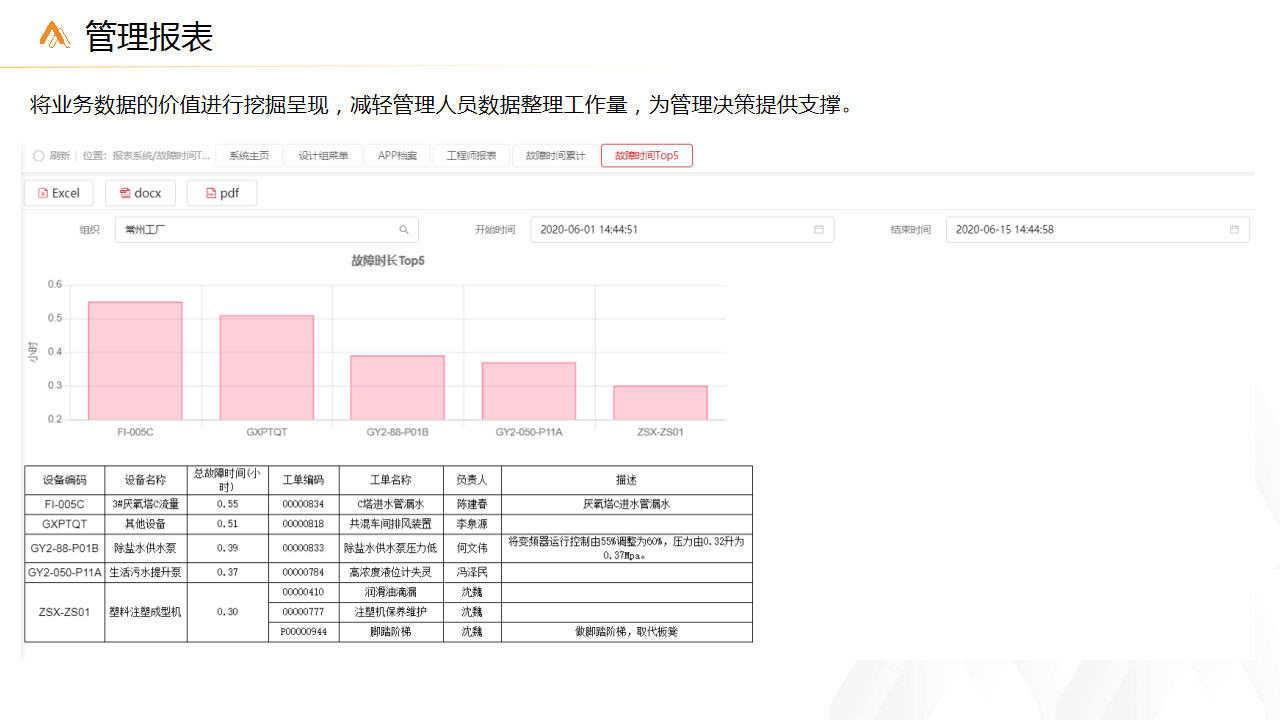Click work order number 00000818
The height and width of the screenshot is (720, 1280).
pyautogui.click(x=303, y=524)
